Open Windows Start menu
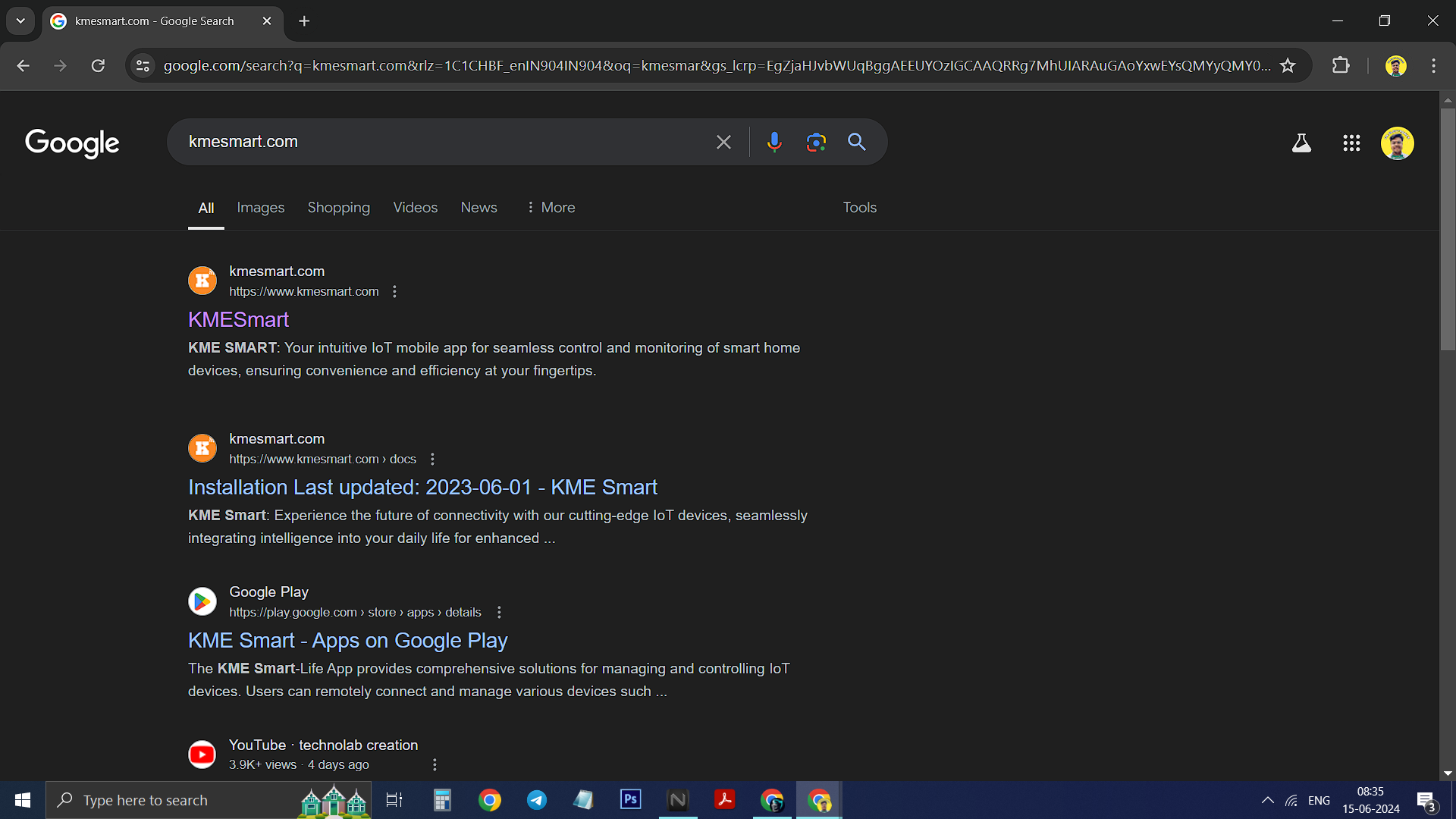Viewport: 1456px width, 819px height. pos(23,800)
